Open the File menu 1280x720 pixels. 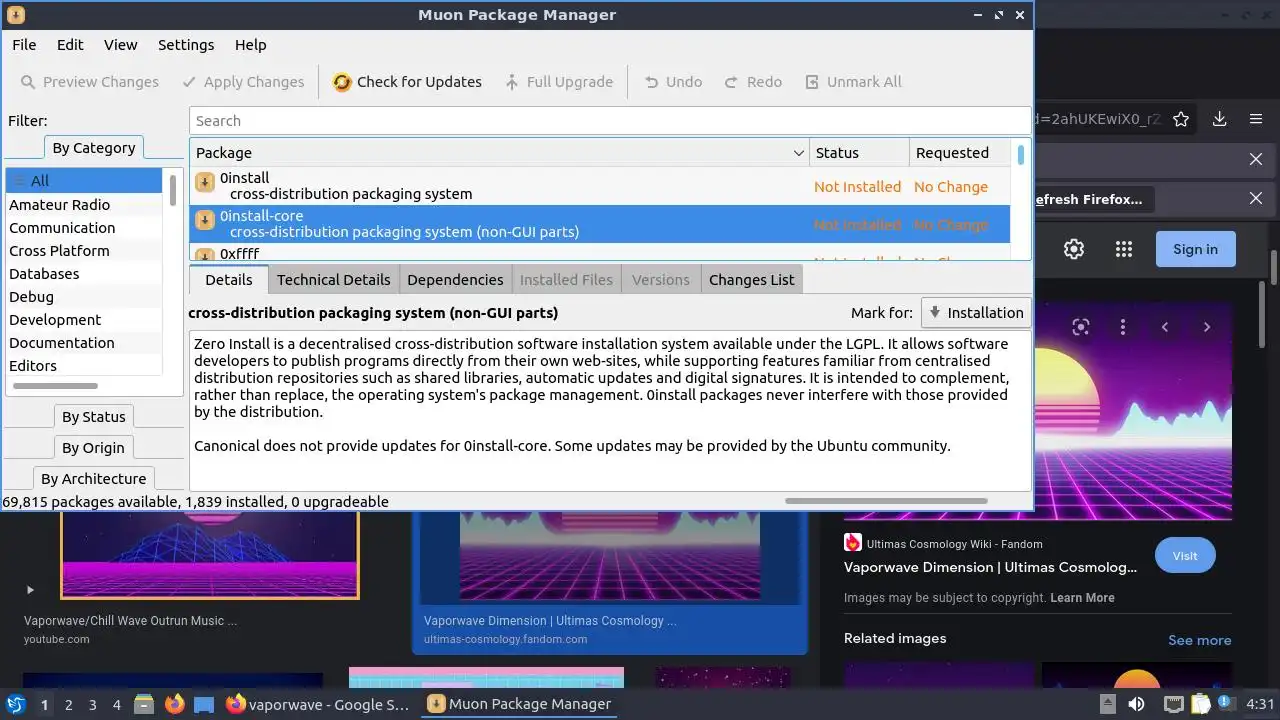point(24,45)
